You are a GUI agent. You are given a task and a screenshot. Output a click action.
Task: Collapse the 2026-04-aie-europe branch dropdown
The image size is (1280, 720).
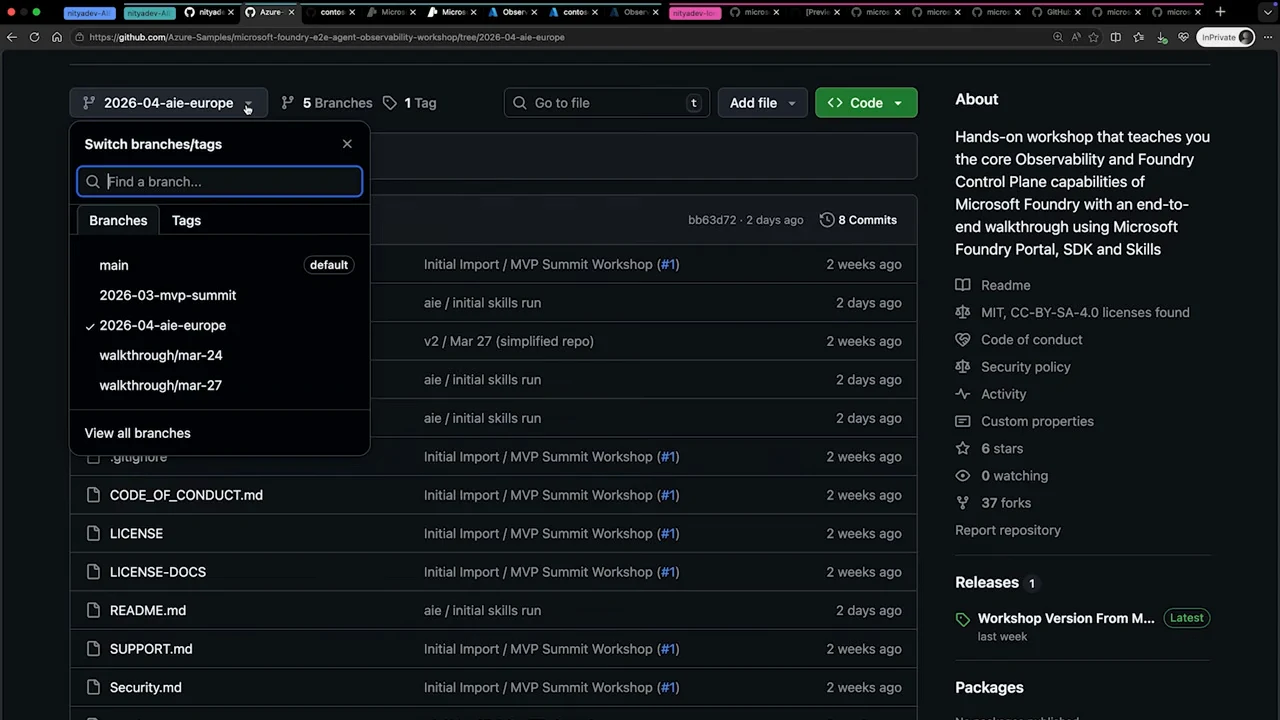[168, 103]
